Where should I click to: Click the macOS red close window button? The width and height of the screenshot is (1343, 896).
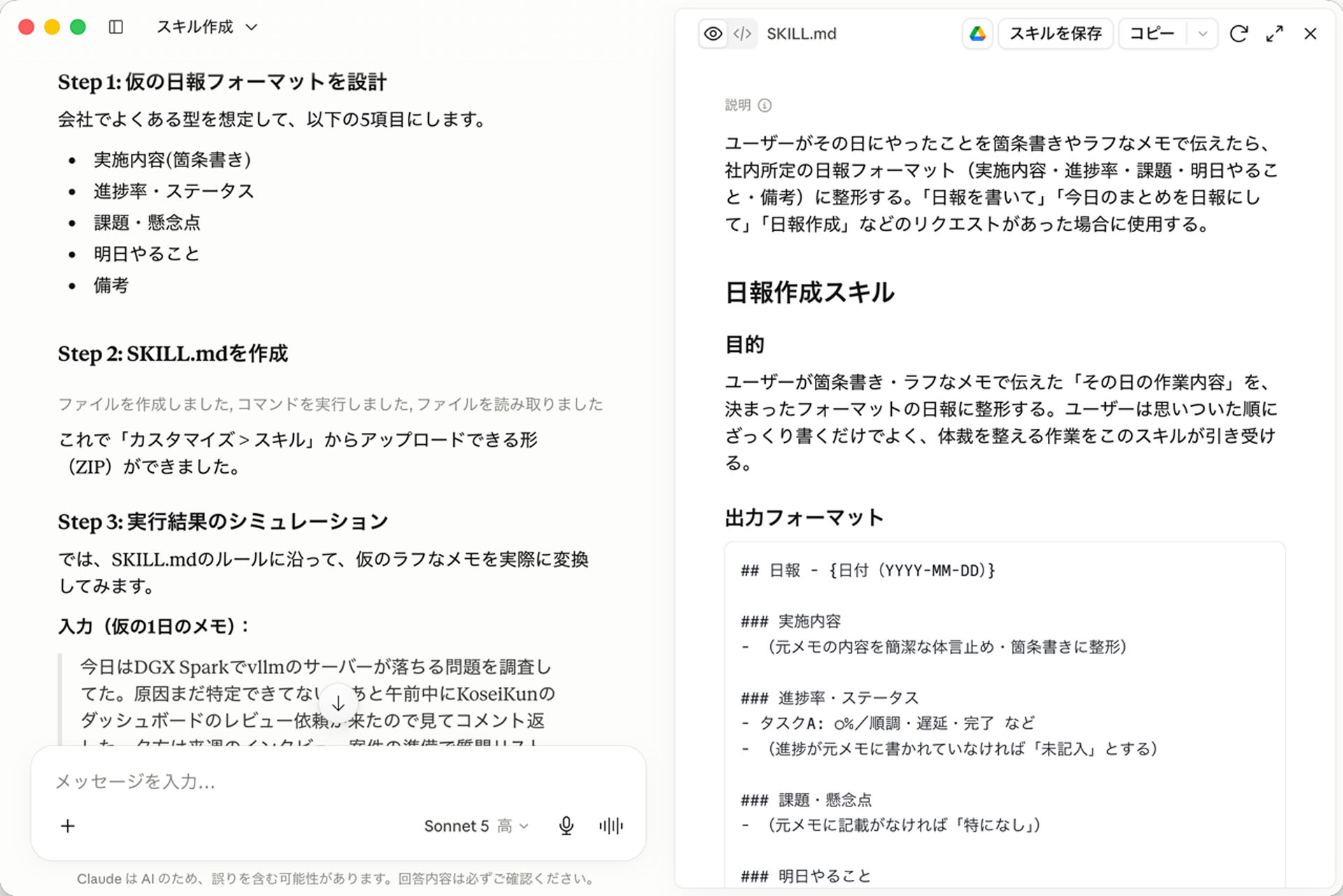click(27, 27)
